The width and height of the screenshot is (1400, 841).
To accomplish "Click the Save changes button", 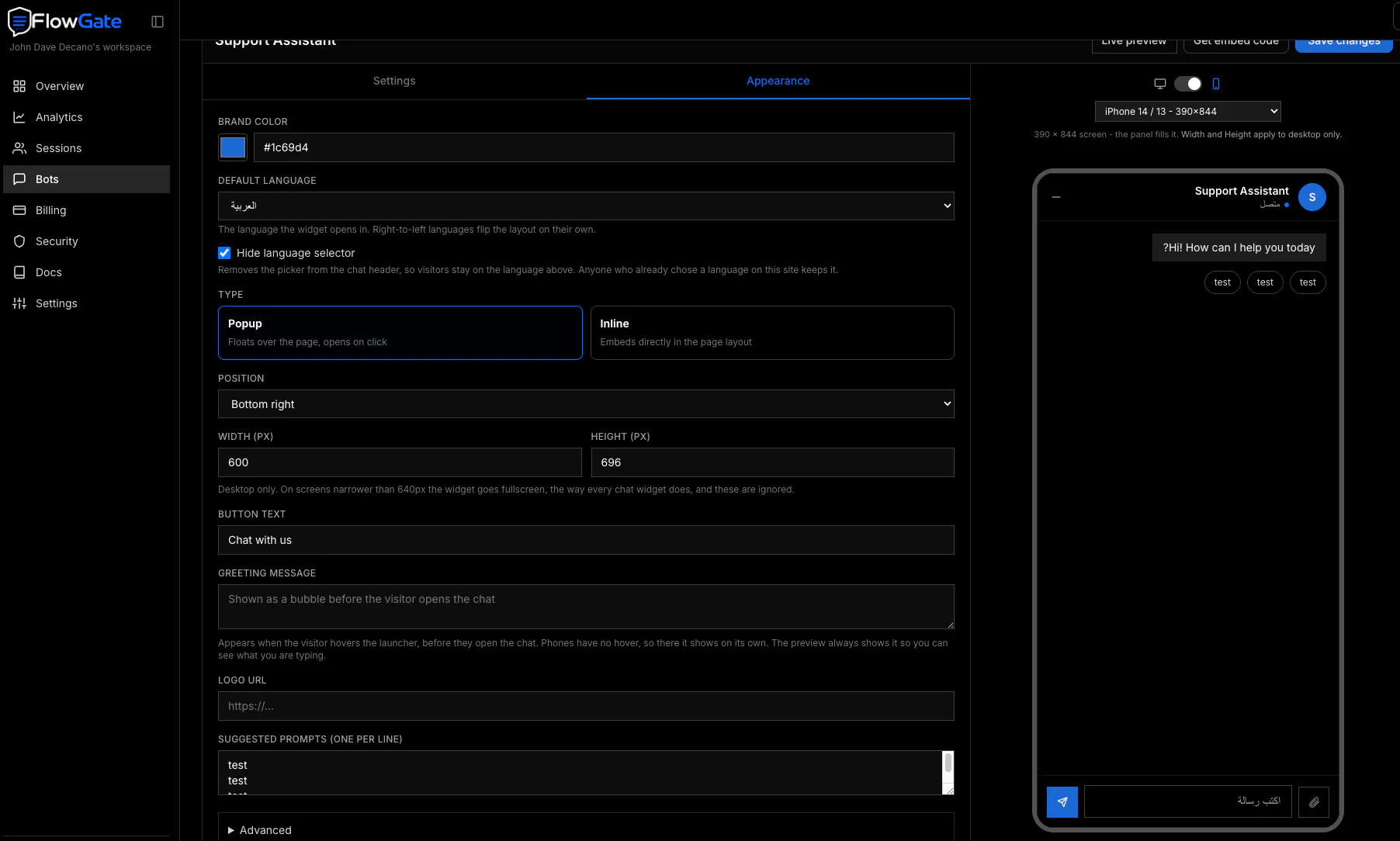I will 1344,45.
